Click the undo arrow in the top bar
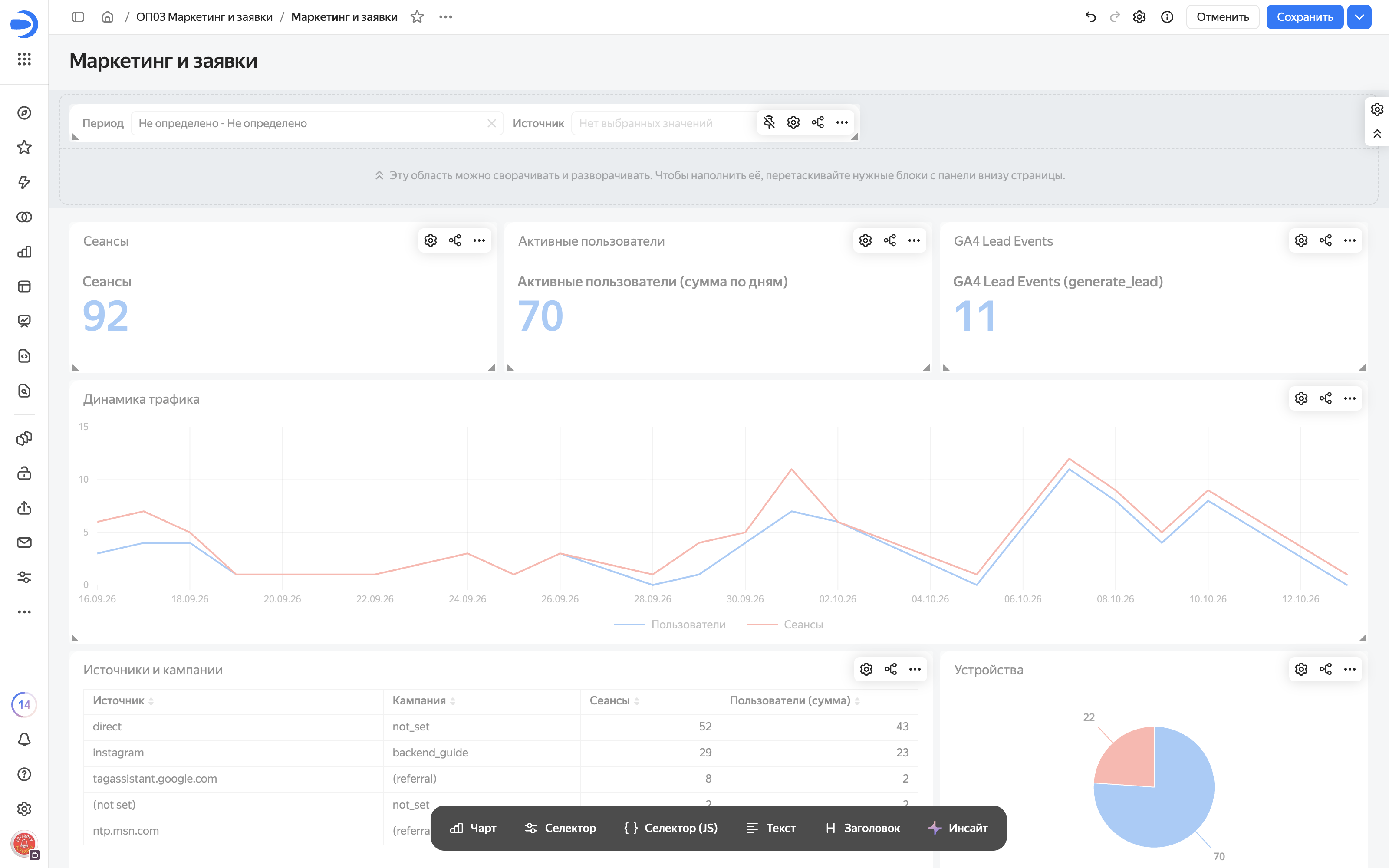The height and width of the screenshot is (868, 1389). (x=1090, y=16)
